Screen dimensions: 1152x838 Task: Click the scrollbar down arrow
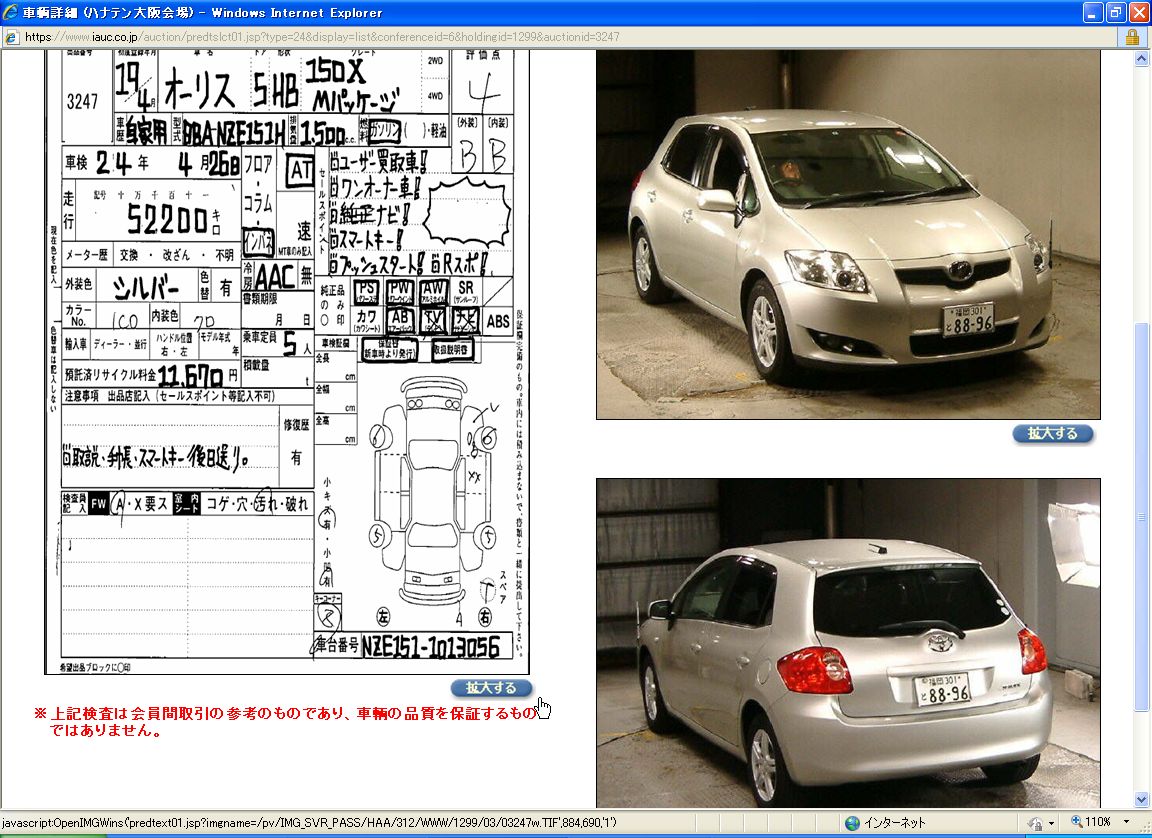pos(1142,799)
